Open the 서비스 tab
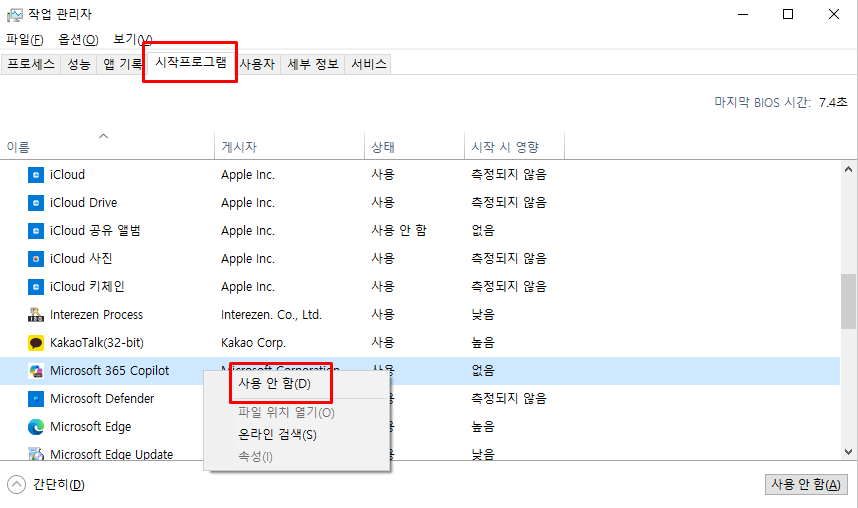The image size is (858, 508). tap(369, 64)
